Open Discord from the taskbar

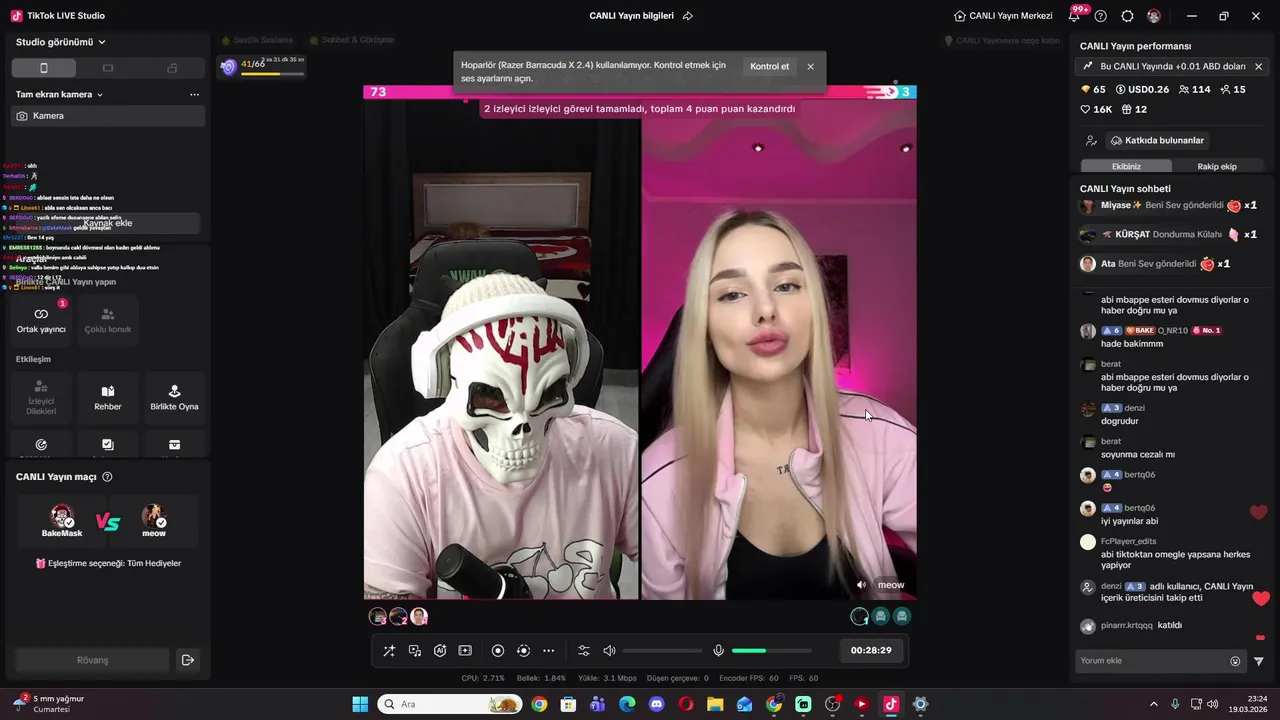[x=656, y=704]
